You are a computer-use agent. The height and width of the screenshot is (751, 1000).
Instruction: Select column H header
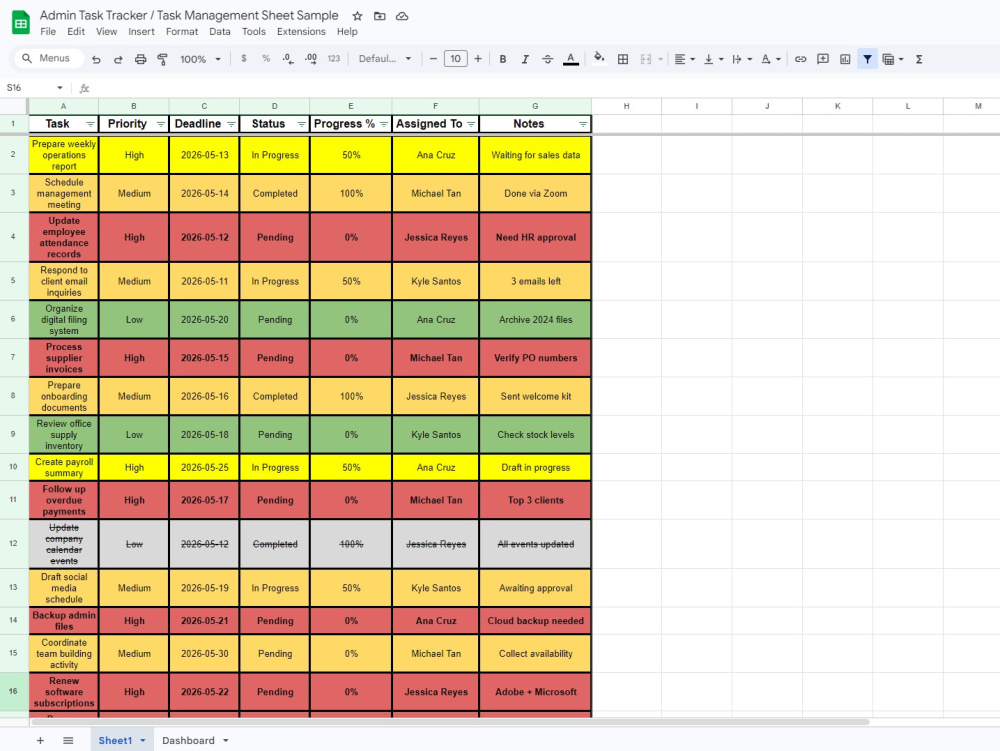tap(626, 106)
